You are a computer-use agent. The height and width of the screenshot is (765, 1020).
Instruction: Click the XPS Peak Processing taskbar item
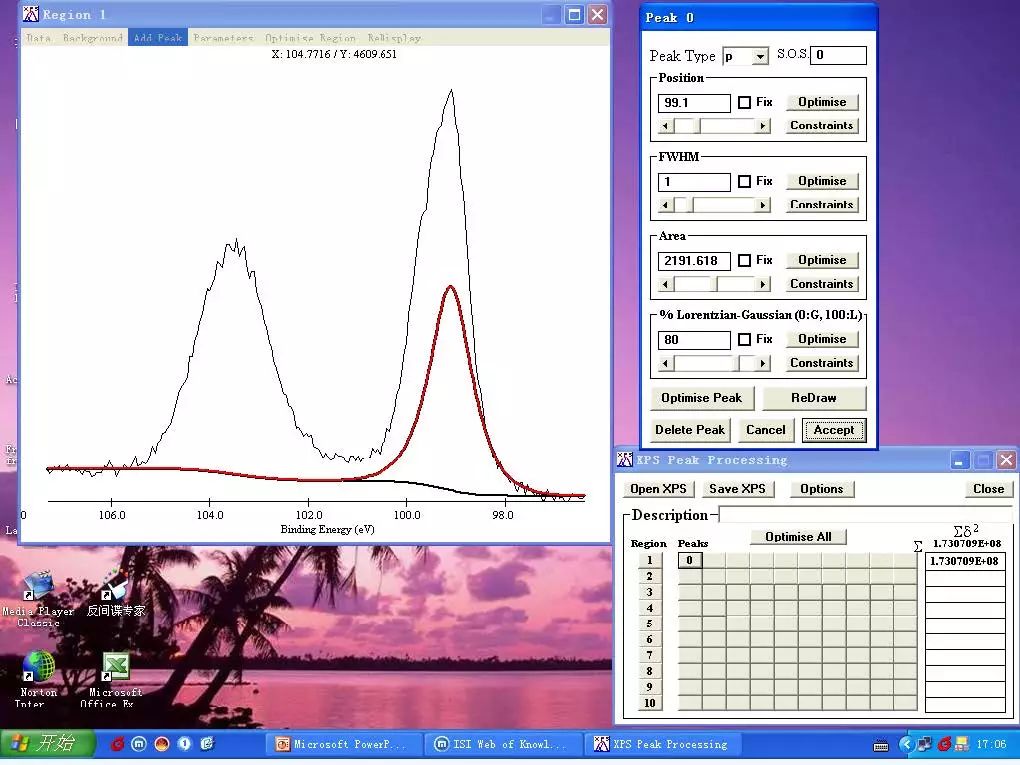663,744
